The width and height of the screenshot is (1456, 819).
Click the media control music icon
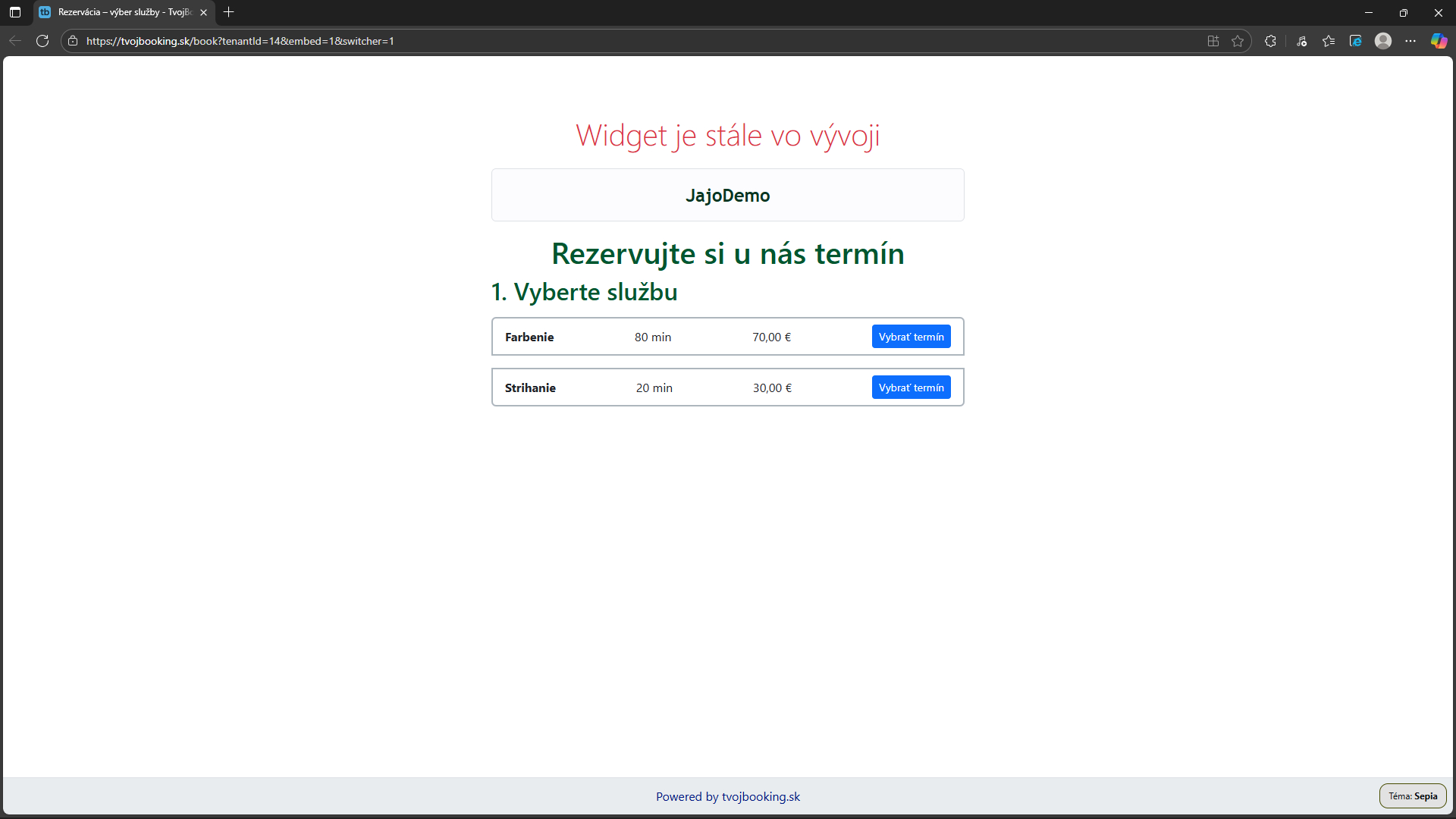(1301, 41)
